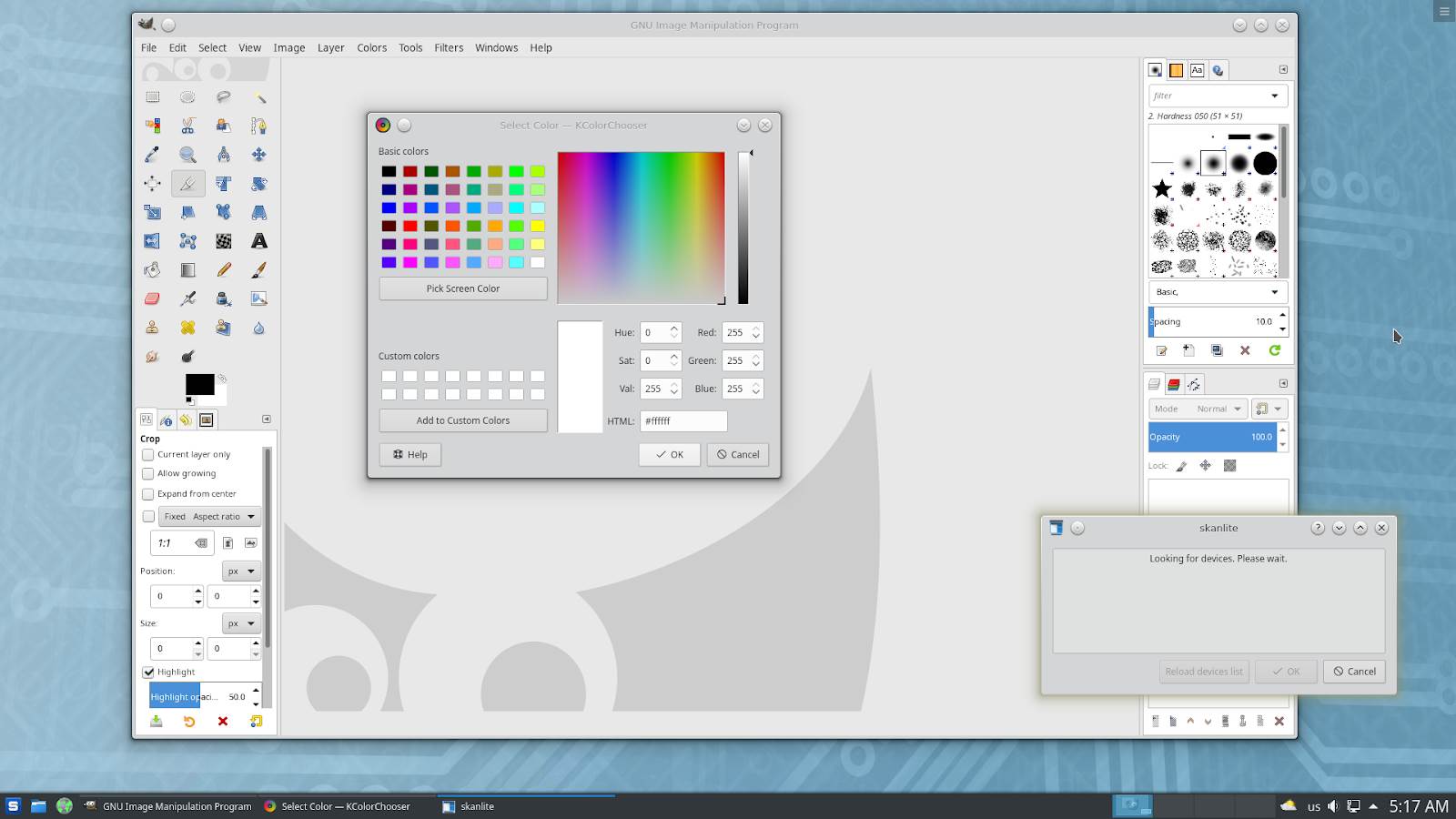Choose the Paintbrush tool
The image size is (1456, 819).
pos(258,270)
